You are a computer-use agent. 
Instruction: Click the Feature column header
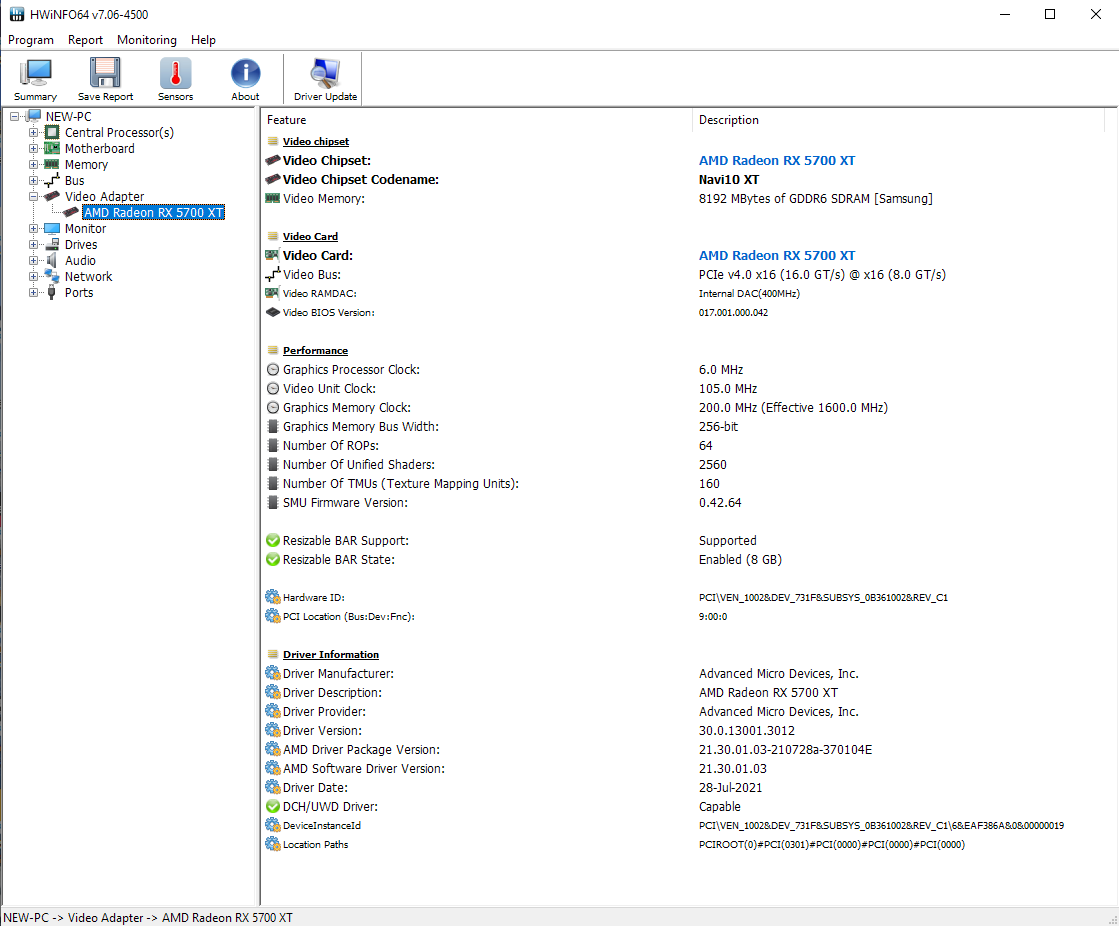coord(476,120)
